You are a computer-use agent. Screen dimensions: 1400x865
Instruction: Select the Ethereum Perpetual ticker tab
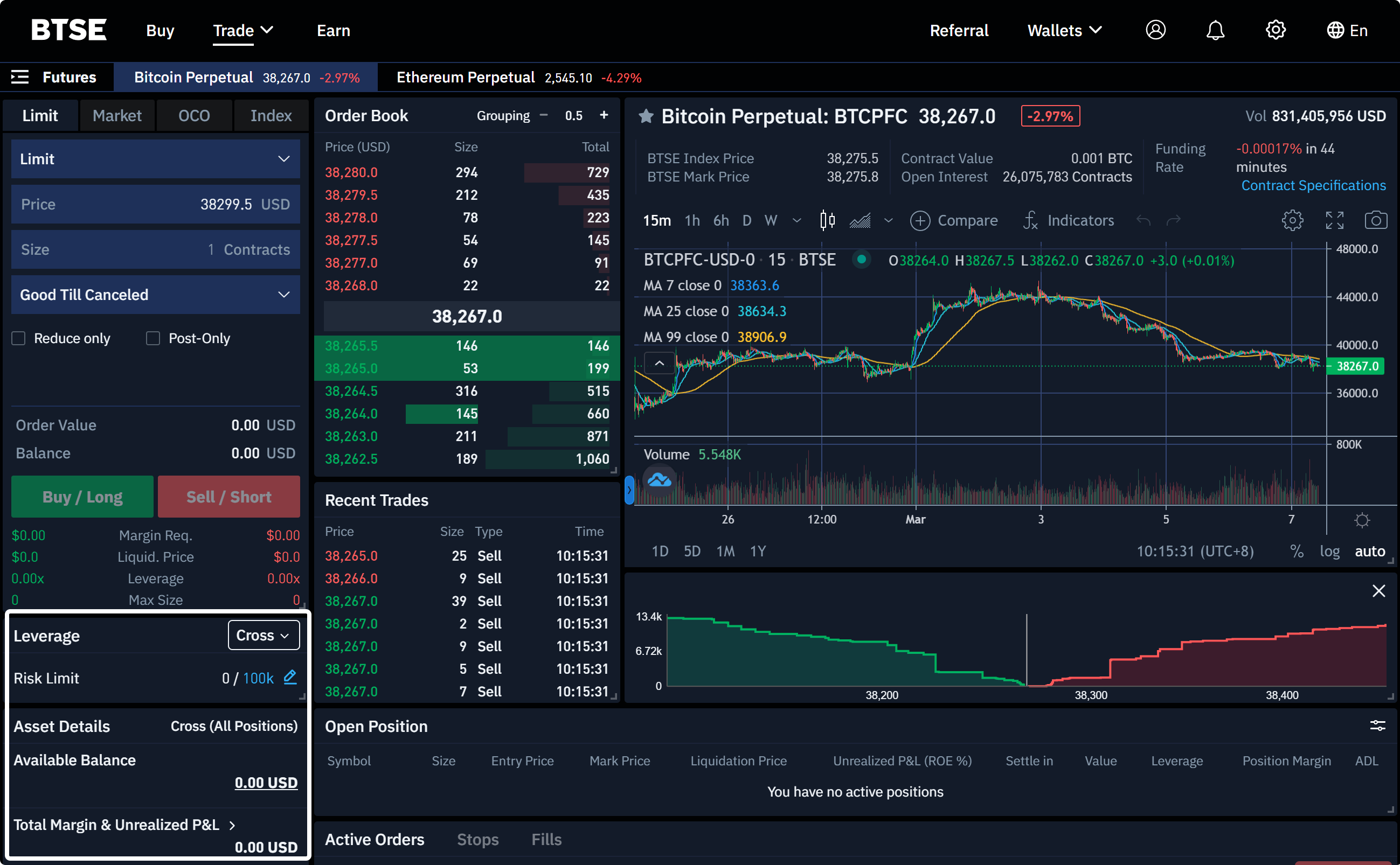518,77
